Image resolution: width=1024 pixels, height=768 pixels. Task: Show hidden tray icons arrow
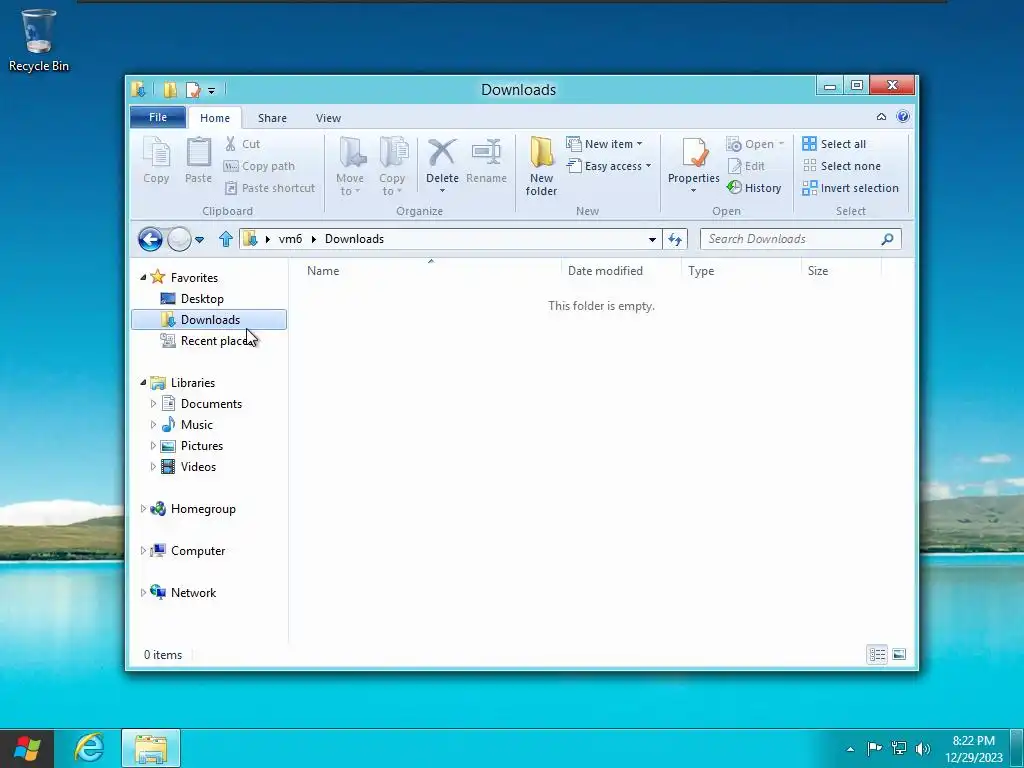(850, 749)
